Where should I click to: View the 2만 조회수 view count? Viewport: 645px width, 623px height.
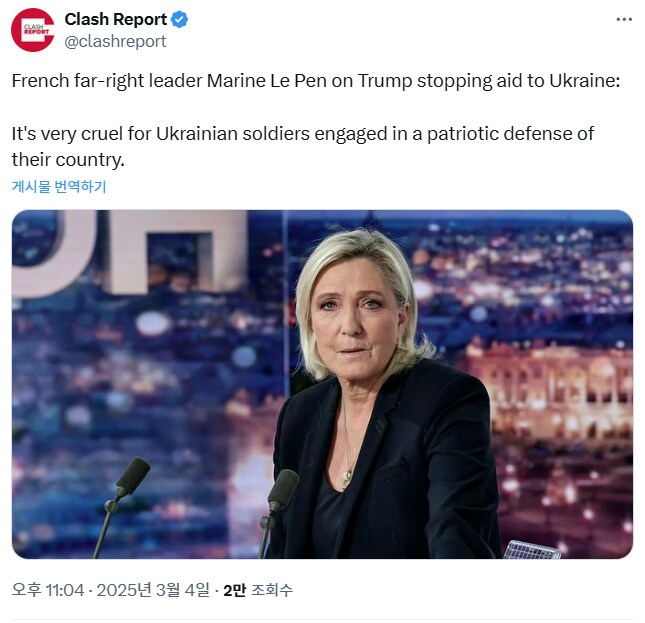[x=257, y=590]
